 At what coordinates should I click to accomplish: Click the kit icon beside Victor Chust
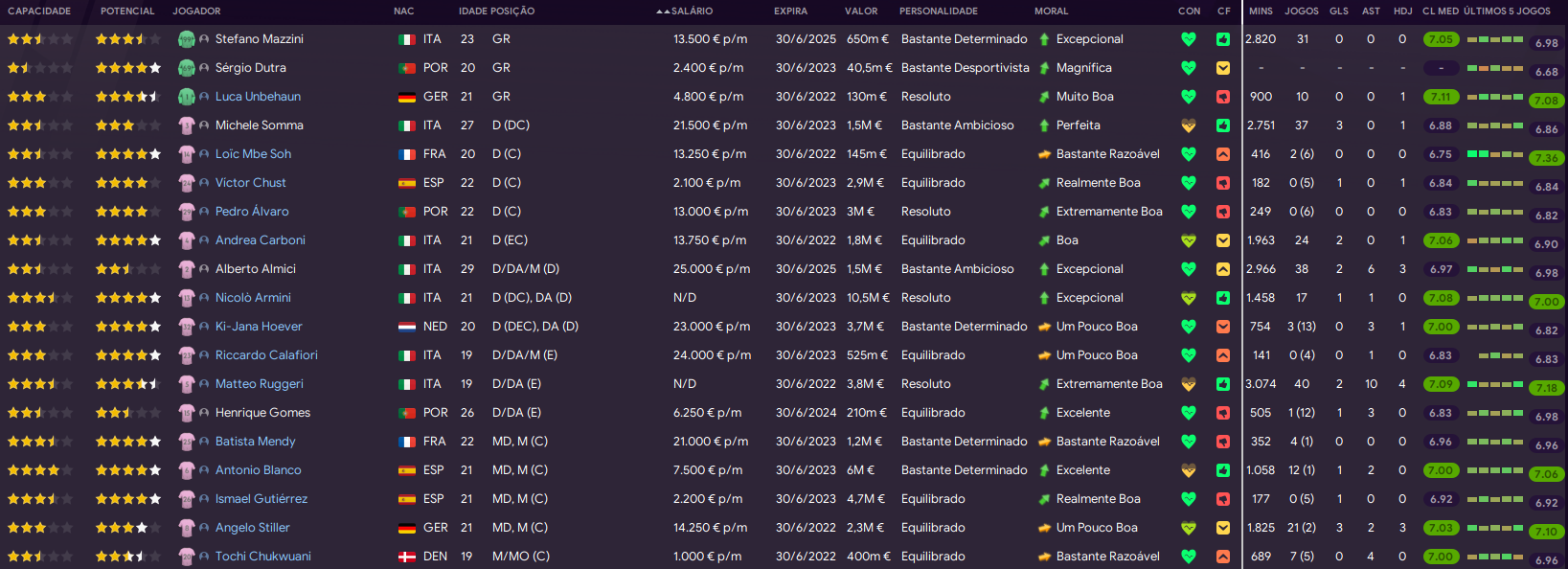187,183
